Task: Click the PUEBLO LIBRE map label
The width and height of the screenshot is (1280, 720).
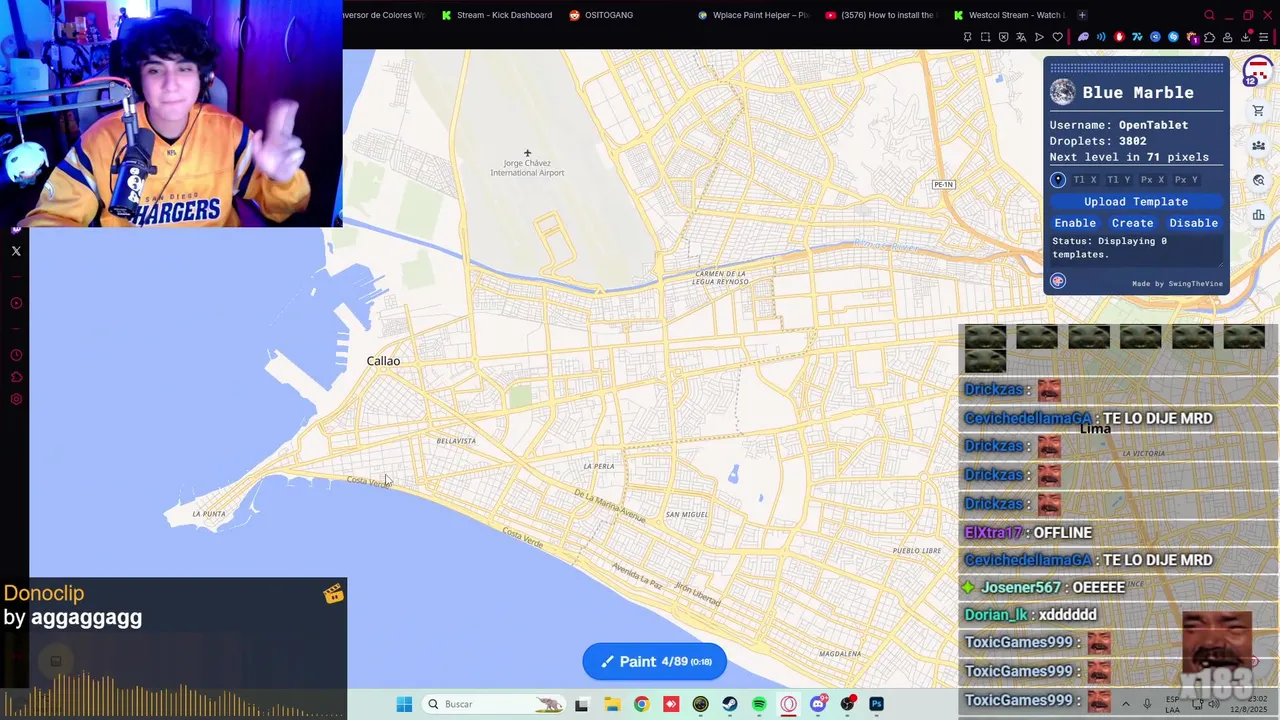Action: point(917,551)
